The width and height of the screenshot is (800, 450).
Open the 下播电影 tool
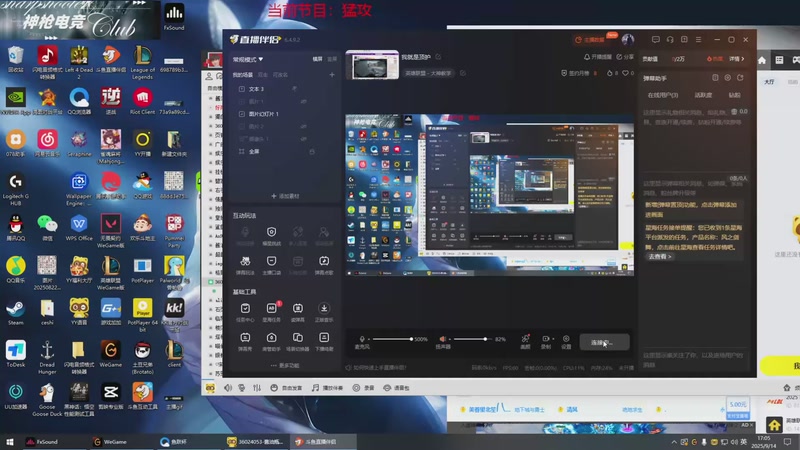point(324,342)
